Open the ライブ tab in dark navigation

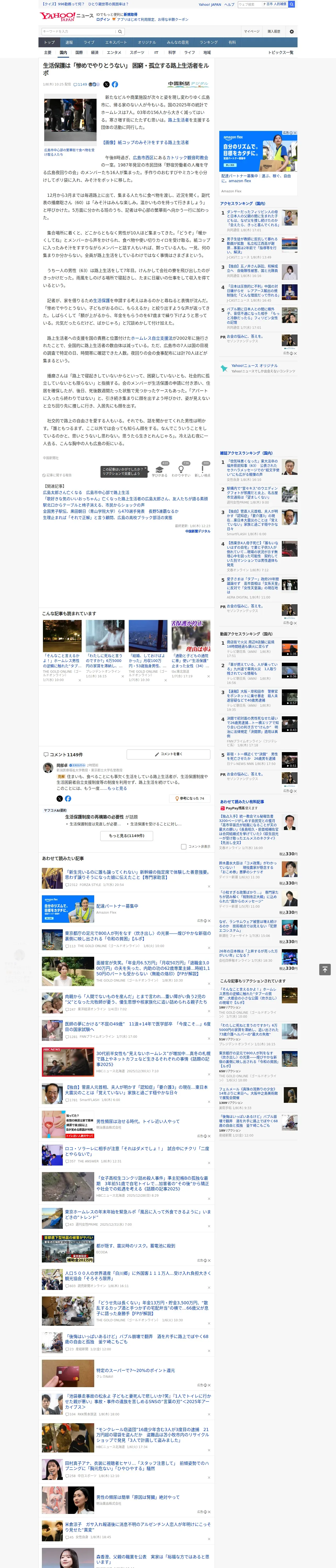[89, 42]
